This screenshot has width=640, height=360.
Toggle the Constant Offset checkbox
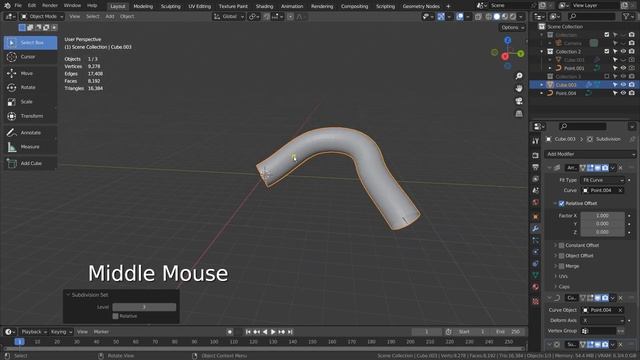tap(561, 245)
